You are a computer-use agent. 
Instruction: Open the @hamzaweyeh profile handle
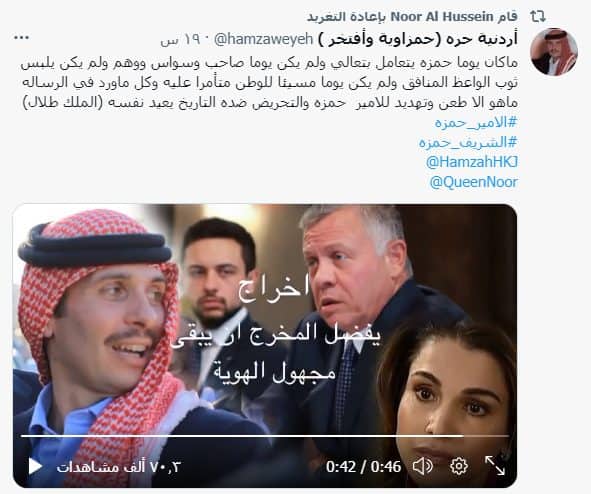click(263, 39)
